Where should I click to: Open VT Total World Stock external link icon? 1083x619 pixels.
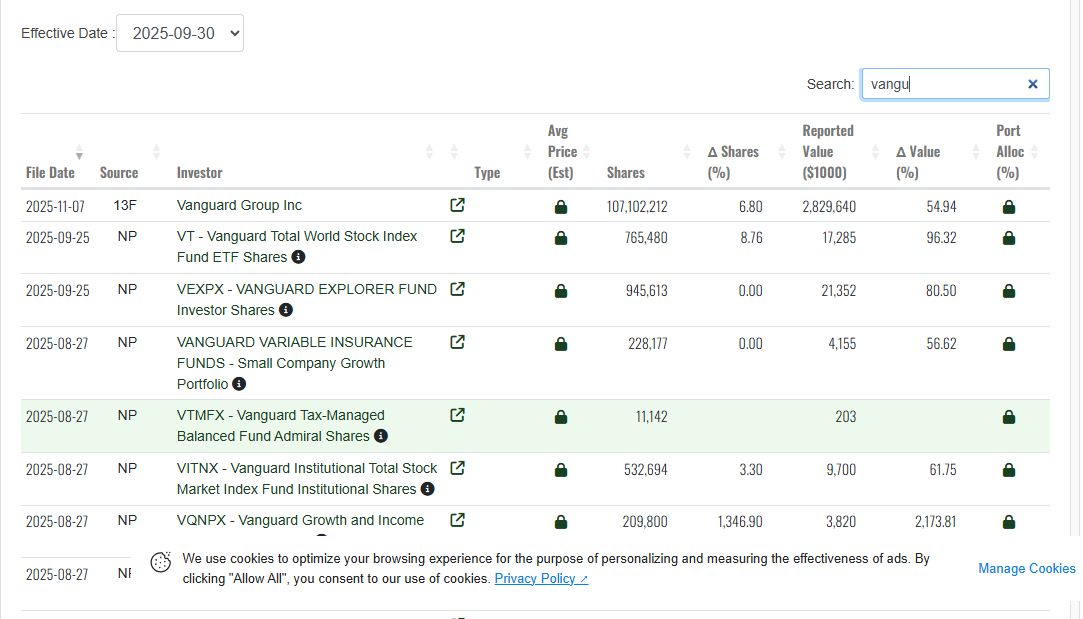[x=457, y=236]
